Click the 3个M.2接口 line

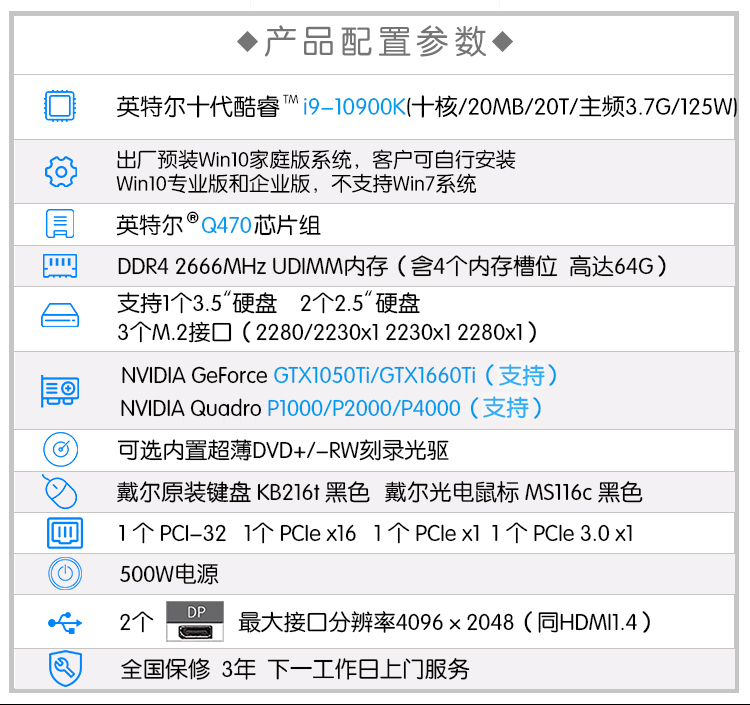click(x=328, y=332)
